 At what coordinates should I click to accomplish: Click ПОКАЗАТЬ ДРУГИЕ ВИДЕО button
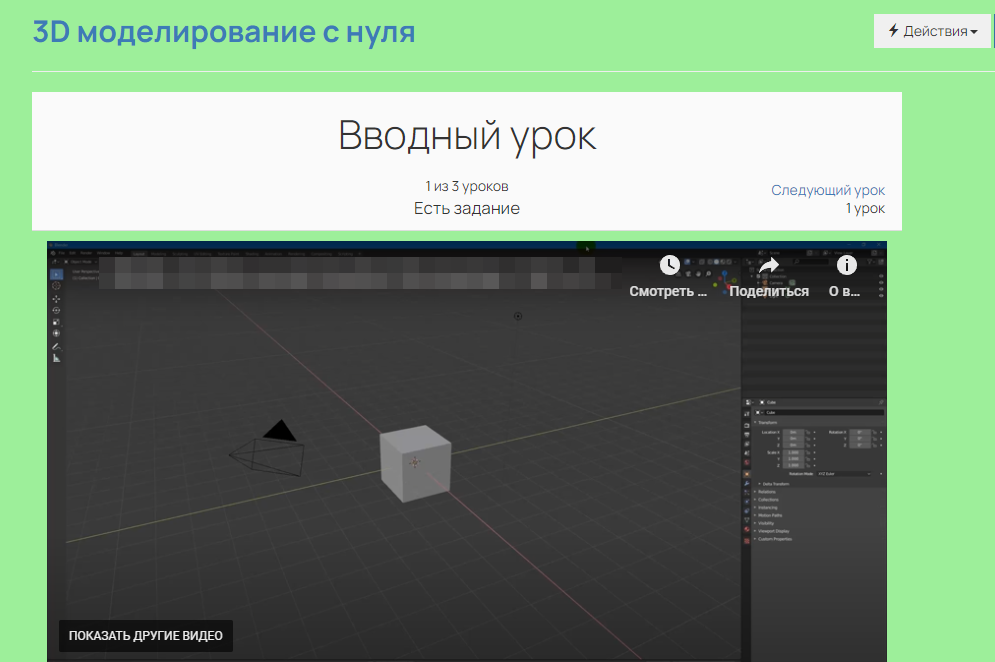[146, 635]
